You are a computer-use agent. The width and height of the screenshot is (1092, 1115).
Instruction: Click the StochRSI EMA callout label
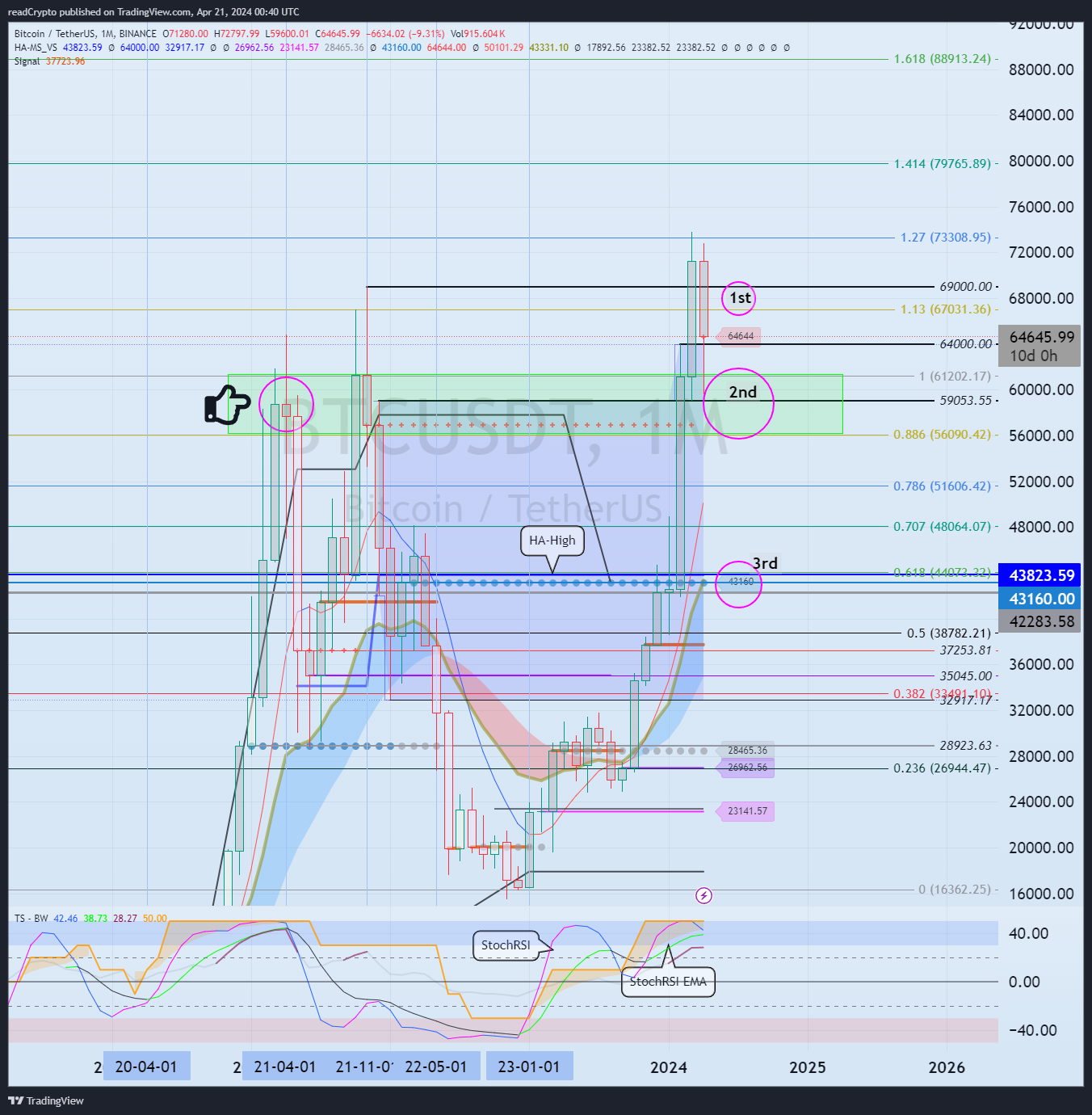[668, 982]
